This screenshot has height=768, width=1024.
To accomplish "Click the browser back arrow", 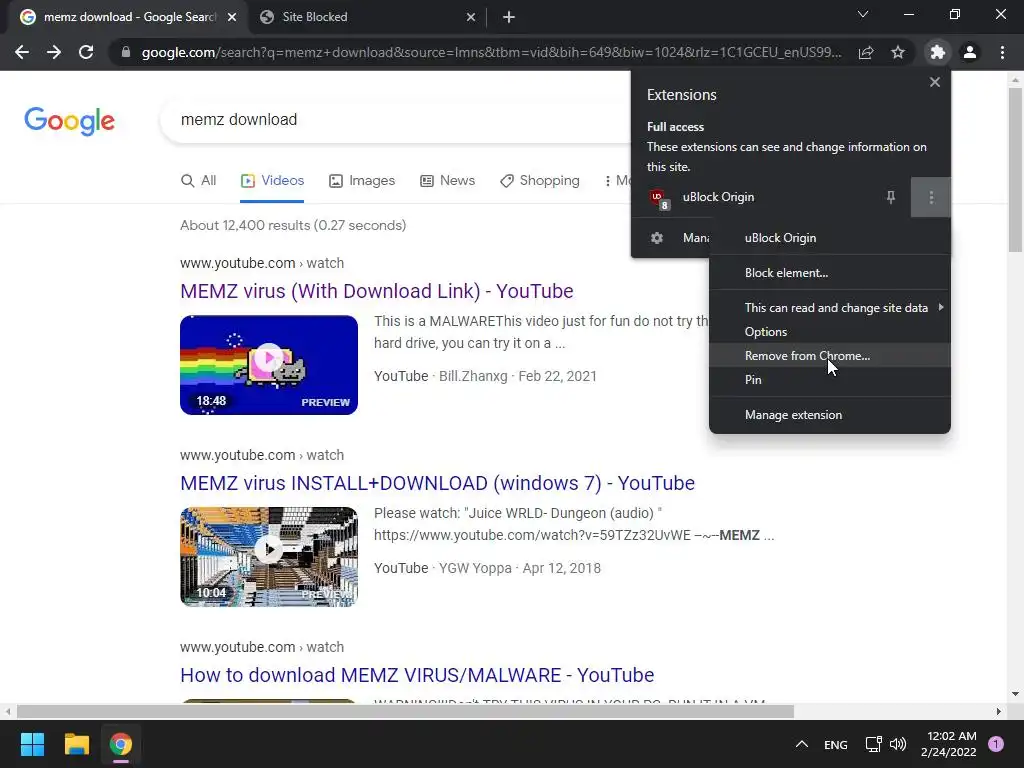I will click(22, 52).
